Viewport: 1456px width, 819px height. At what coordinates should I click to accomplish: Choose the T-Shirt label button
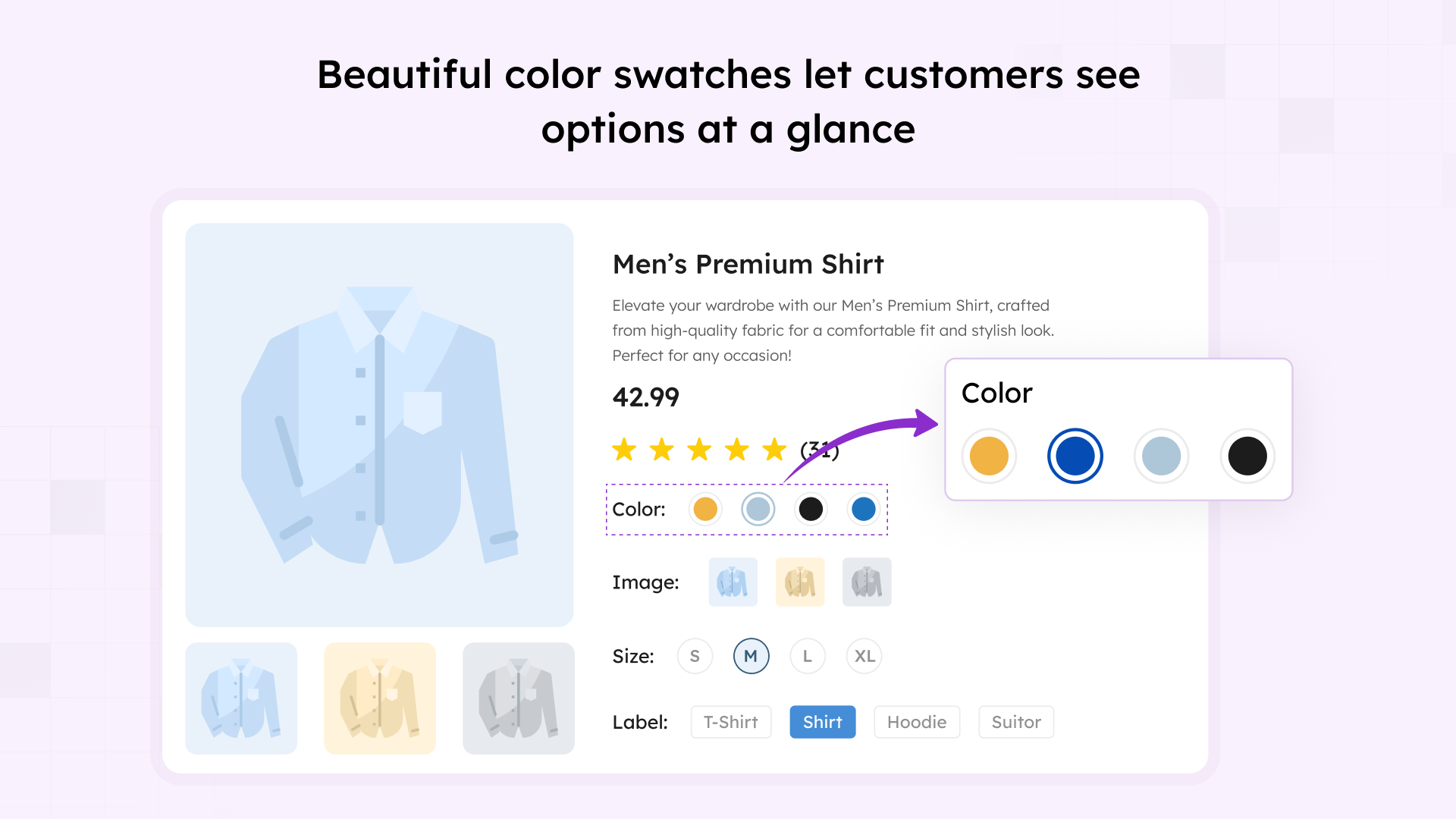coord(731,722)
